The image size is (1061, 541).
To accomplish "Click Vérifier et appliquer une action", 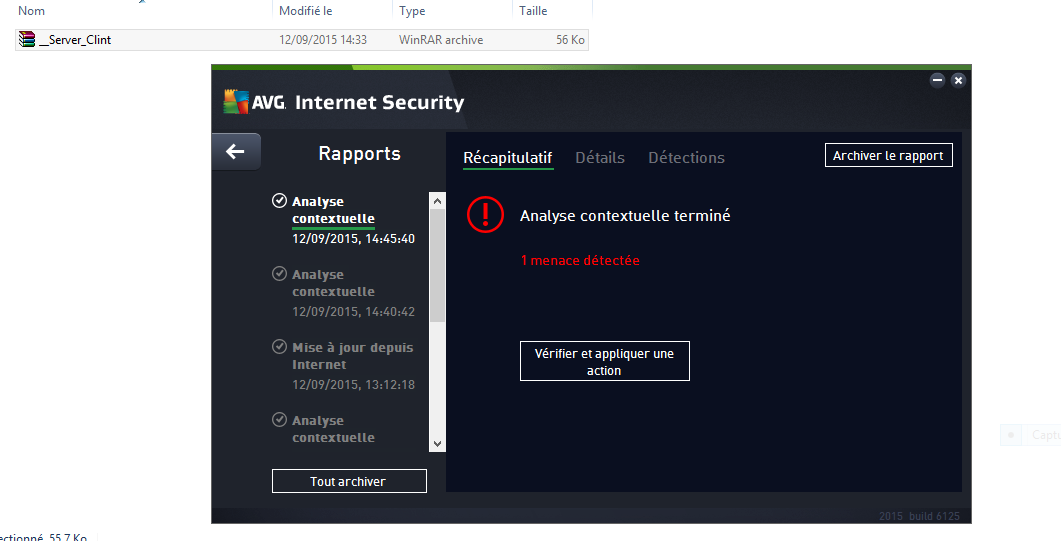I will pos(604,361).
